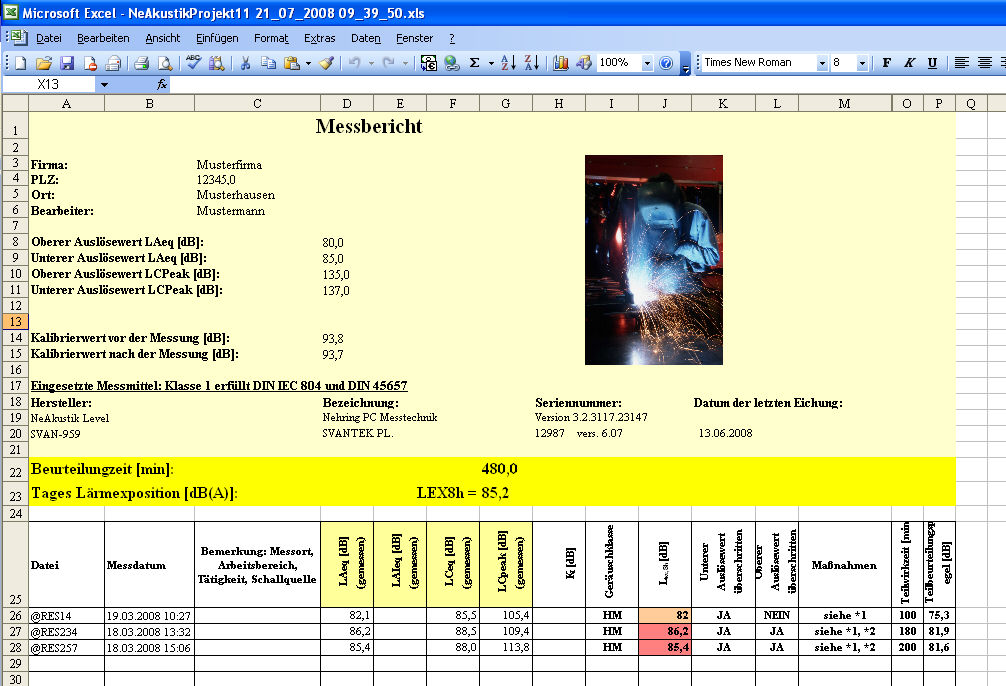Expand the Times New Roman font dropdown
The image size is (1006, 686).
pyautogui.click(x=822, y=63)
